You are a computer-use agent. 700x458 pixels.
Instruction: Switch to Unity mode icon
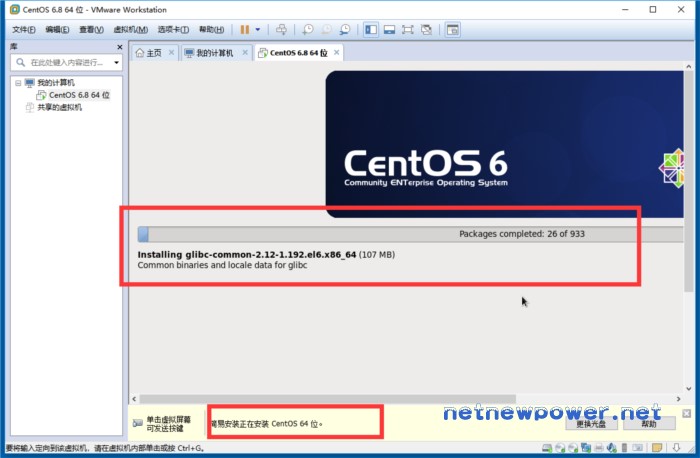[426, 29]
